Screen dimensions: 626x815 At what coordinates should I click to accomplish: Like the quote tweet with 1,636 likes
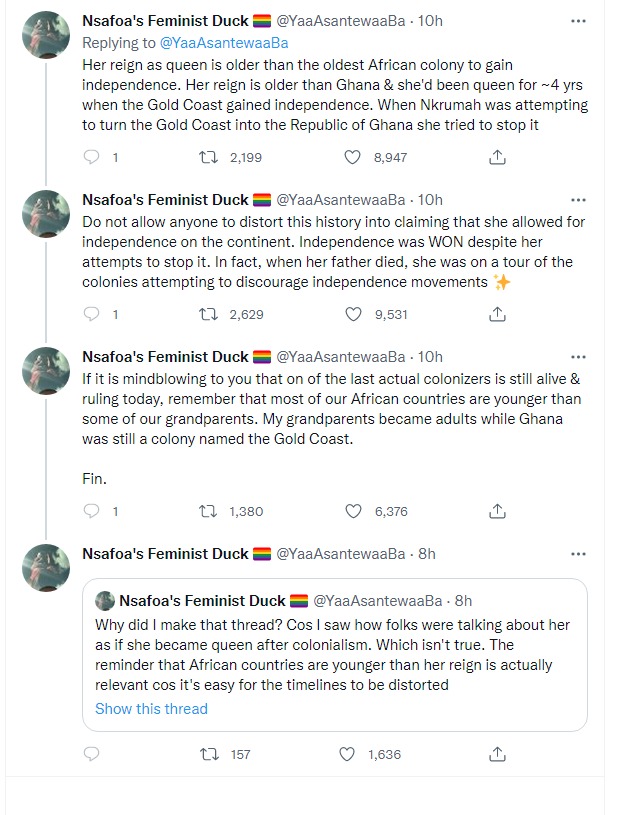[x=352, y=754]
